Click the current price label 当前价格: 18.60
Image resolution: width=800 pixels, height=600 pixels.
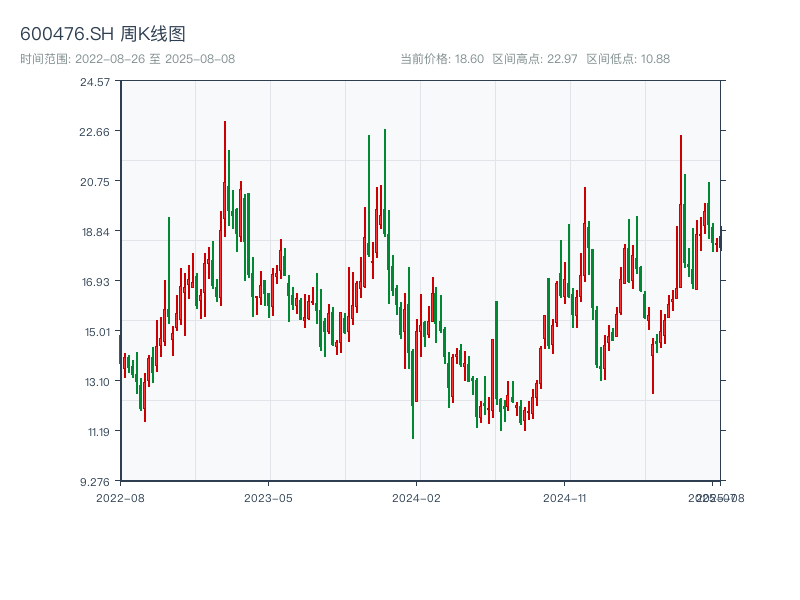click(442, 59)
